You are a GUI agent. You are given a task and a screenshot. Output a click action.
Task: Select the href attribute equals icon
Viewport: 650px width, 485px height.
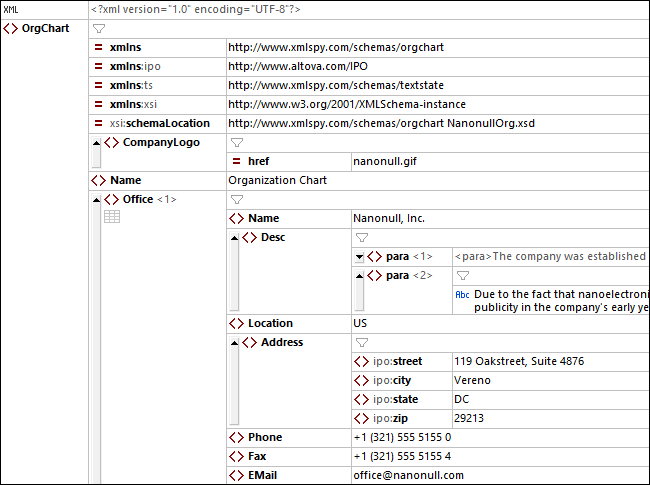[237, 162]
